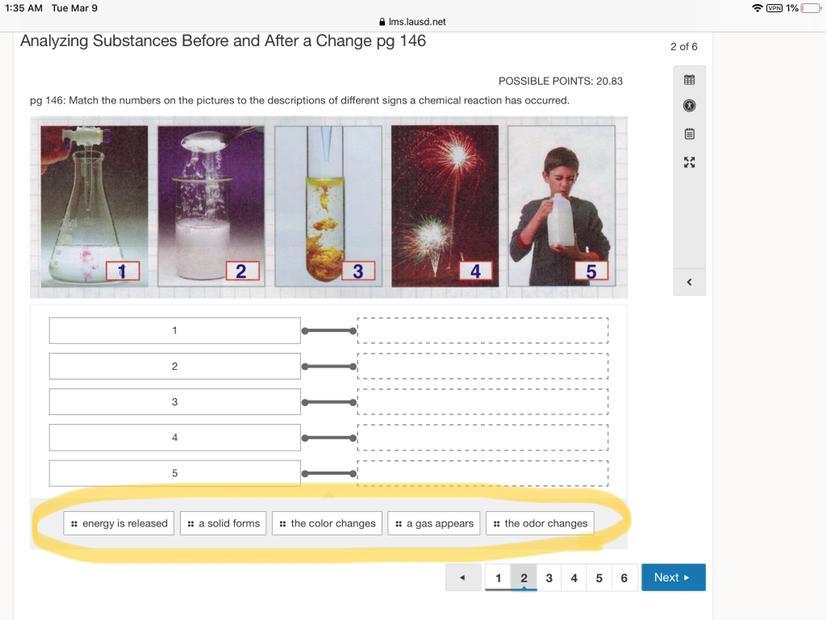Toggle the fullscreen expand icon
The height and width of the screenshot is (620, 826).
tap(689, 162)
